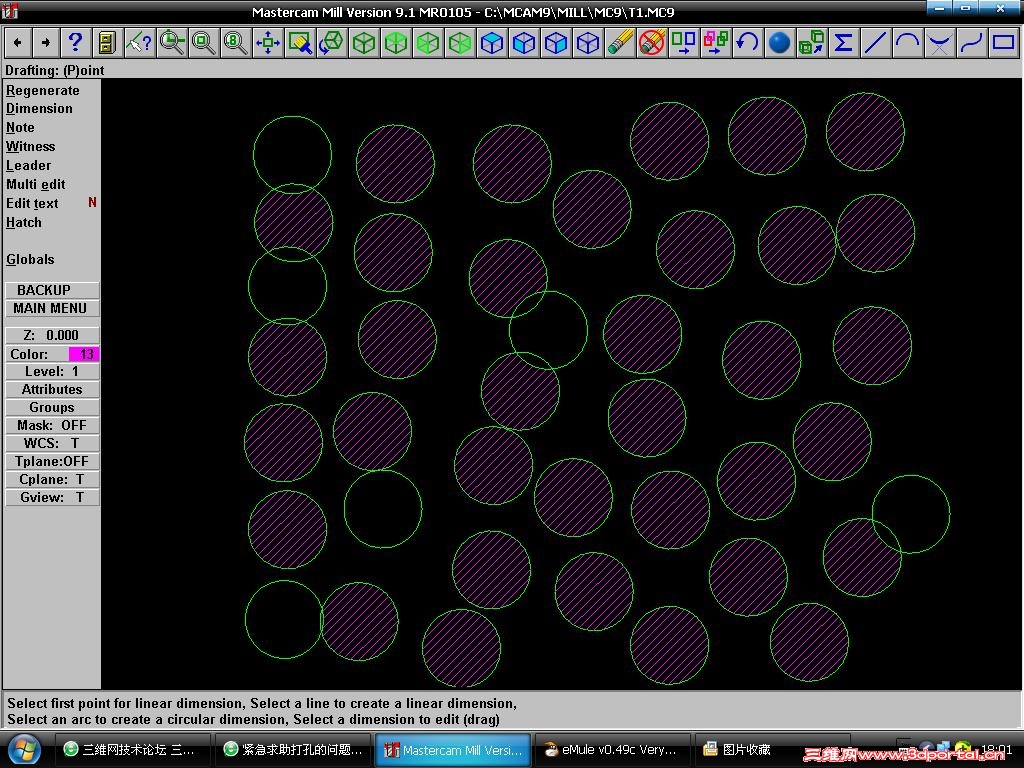
Task: Click the WCS: T button
Action: [52, 443]
